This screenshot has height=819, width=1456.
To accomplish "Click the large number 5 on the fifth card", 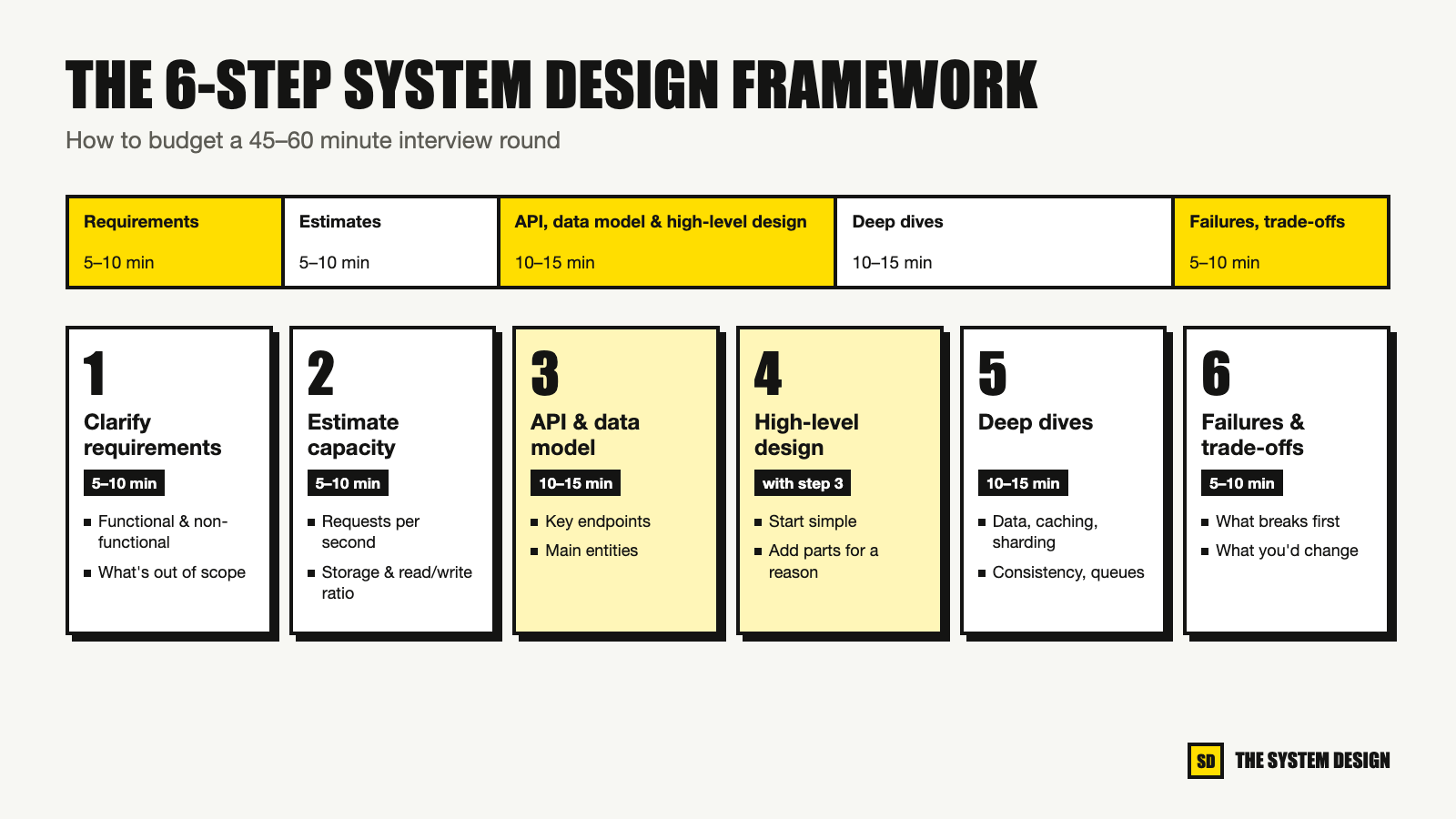I will (x=993, y=373).
